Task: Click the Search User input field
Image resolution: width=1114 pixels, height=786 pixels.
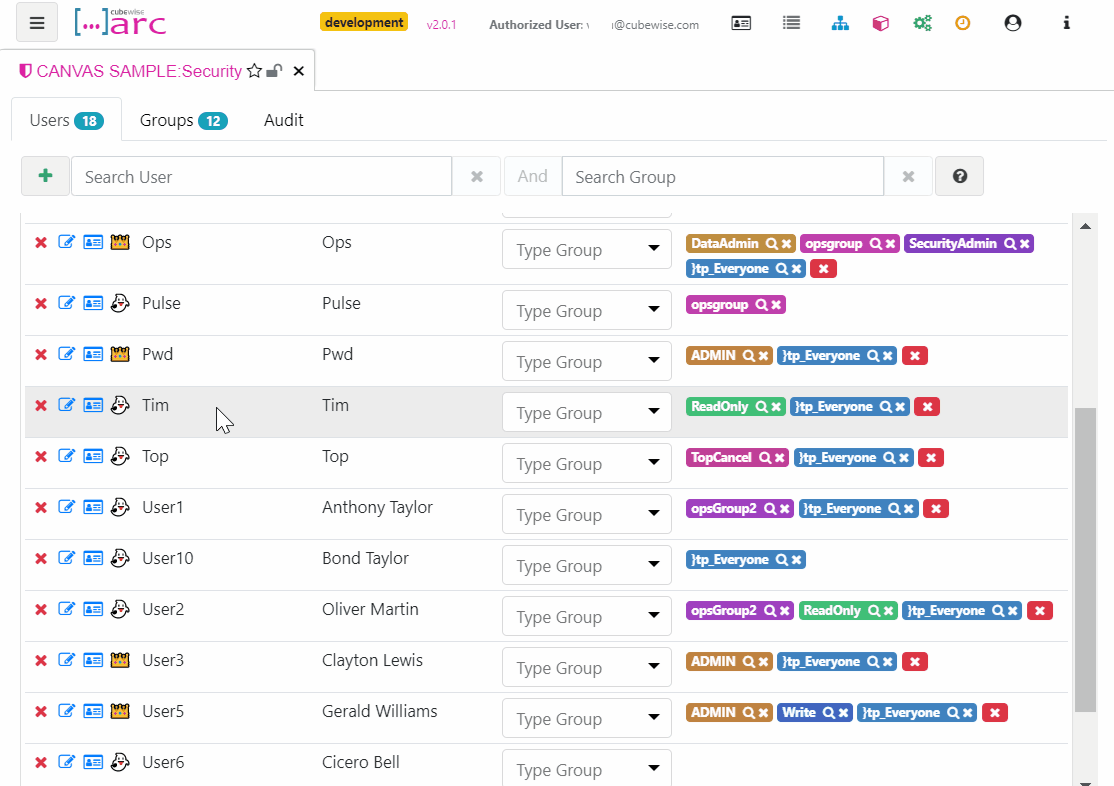Action: tap(261, 176)
